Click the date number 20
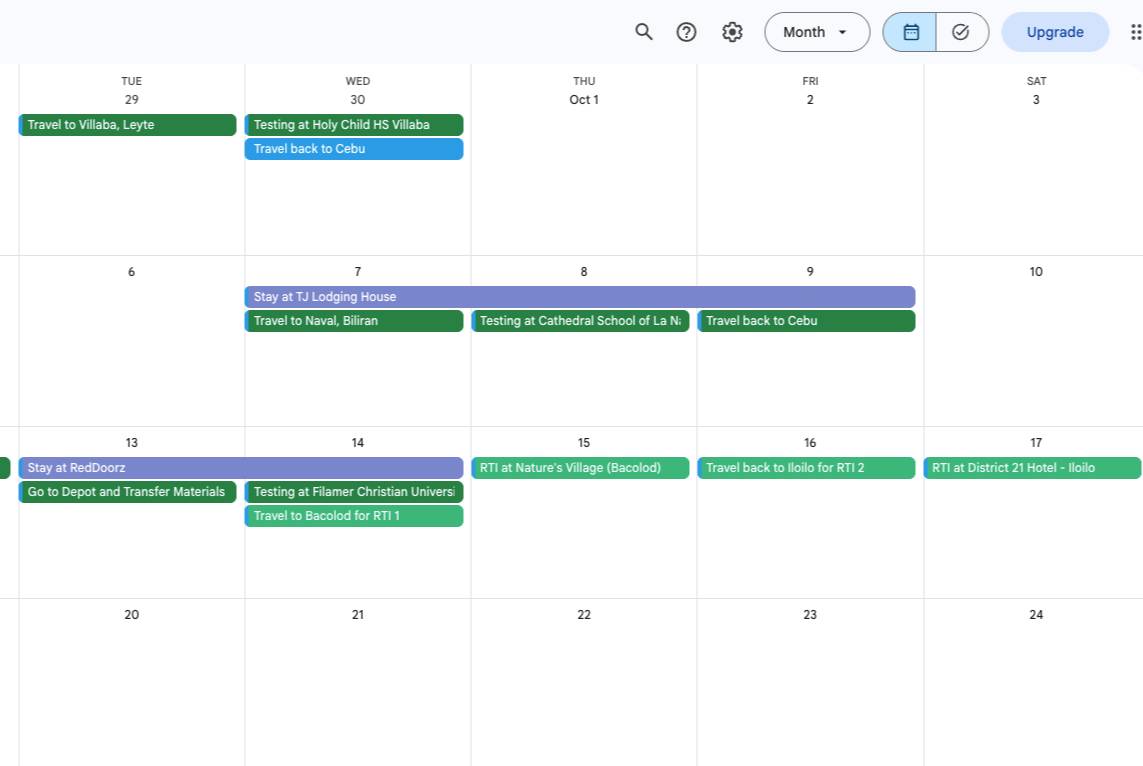The width and height of the screenshot is (1143, 766). click(131, 615)
